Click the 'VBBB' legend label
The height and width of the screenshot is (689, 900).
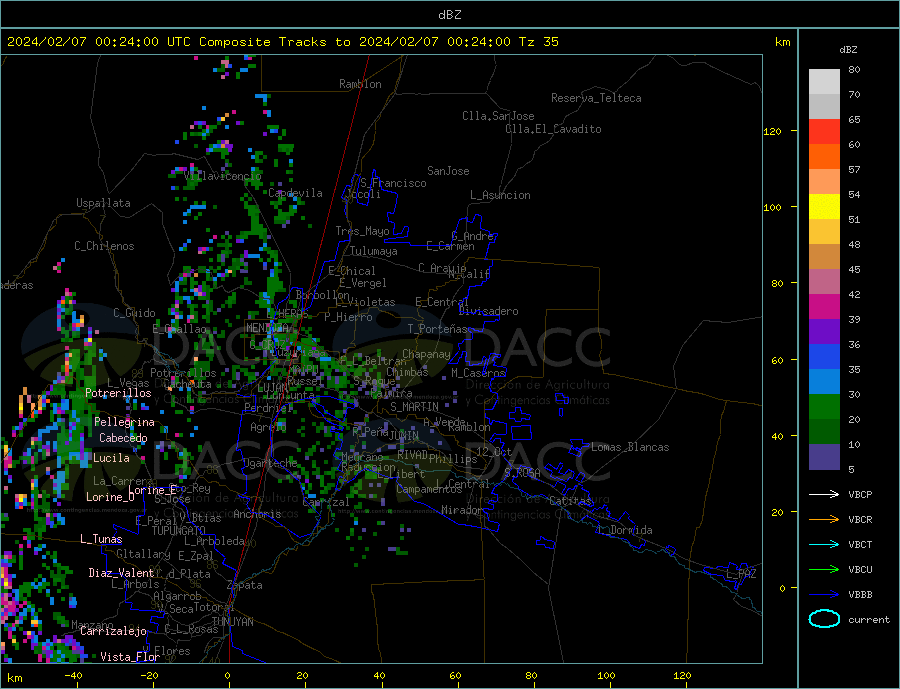[860, 595]
